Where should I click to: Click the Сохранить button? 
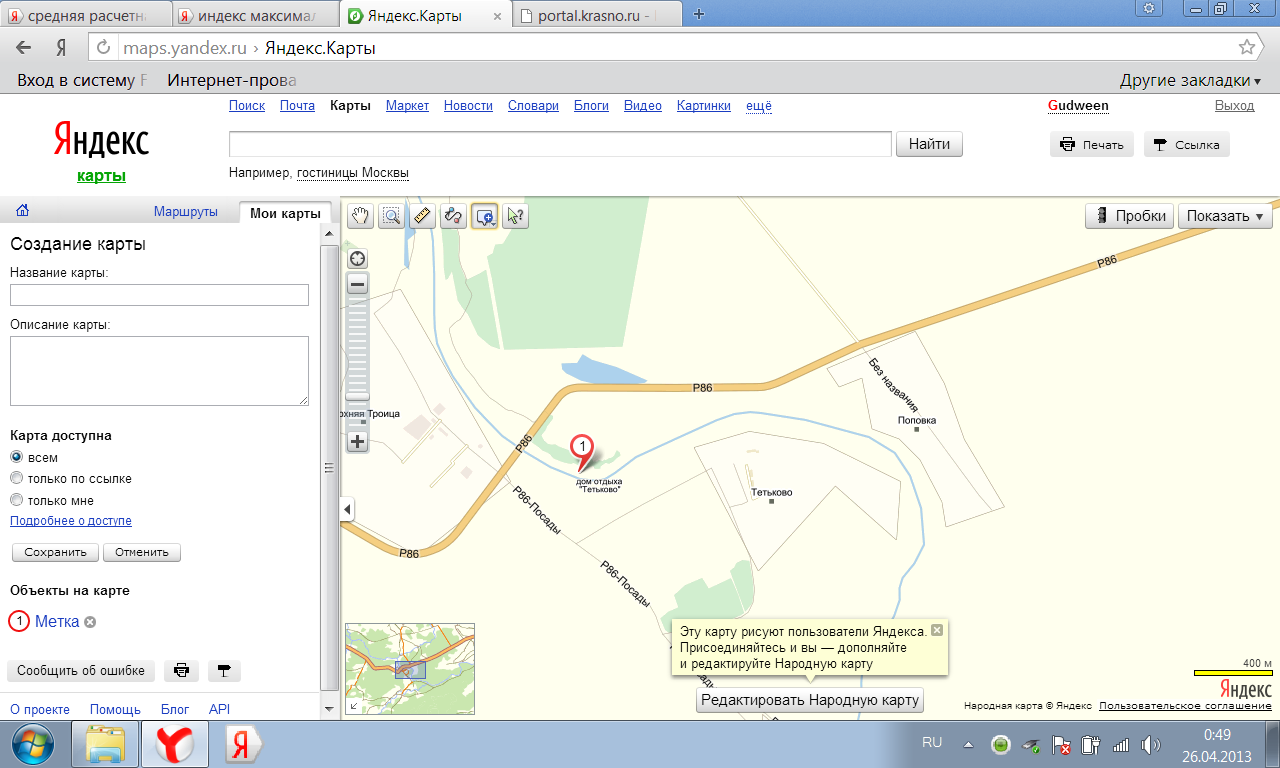point(55,552)
